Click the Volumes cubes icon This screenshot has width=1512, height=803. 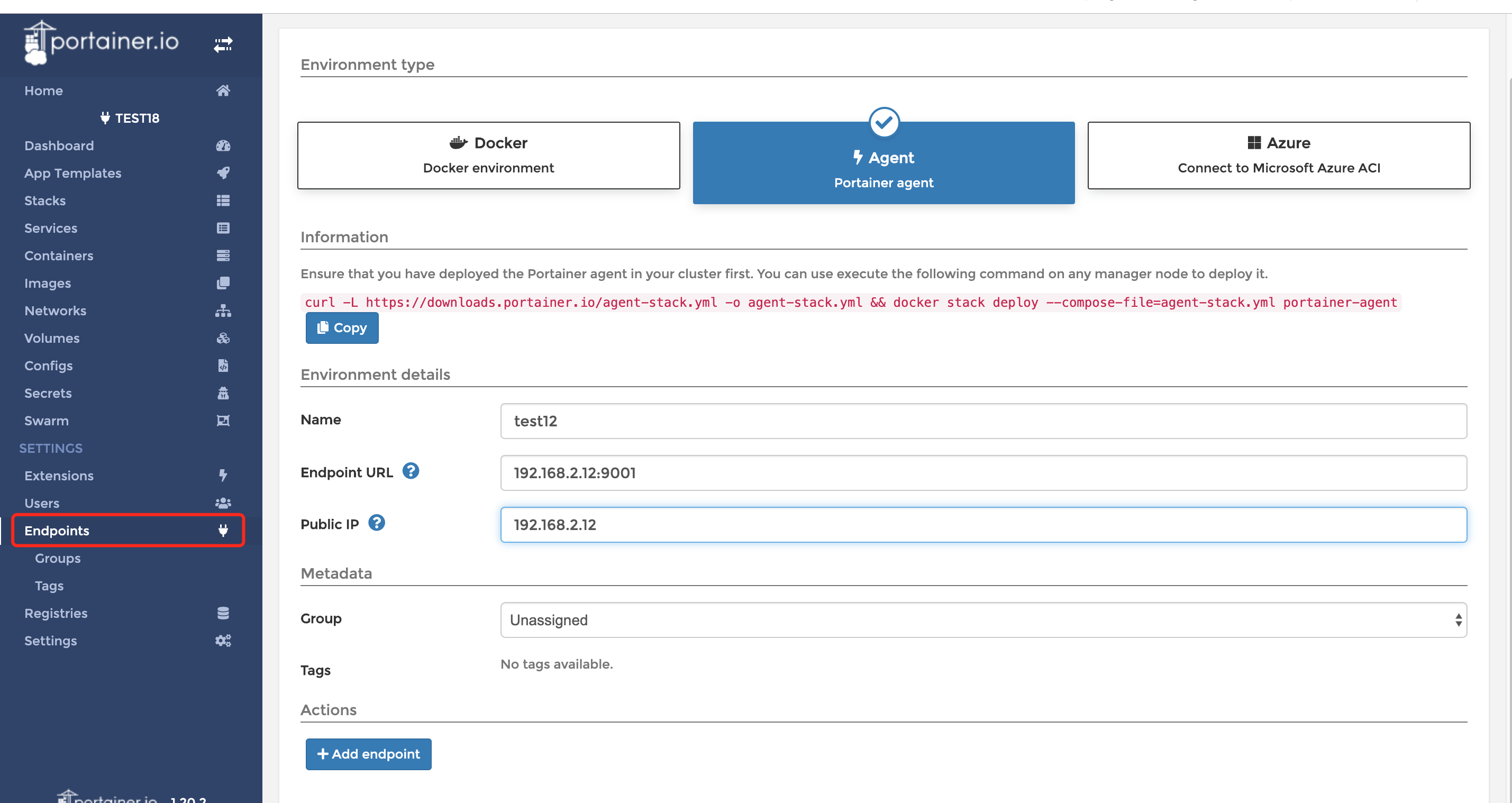point(223,338)
